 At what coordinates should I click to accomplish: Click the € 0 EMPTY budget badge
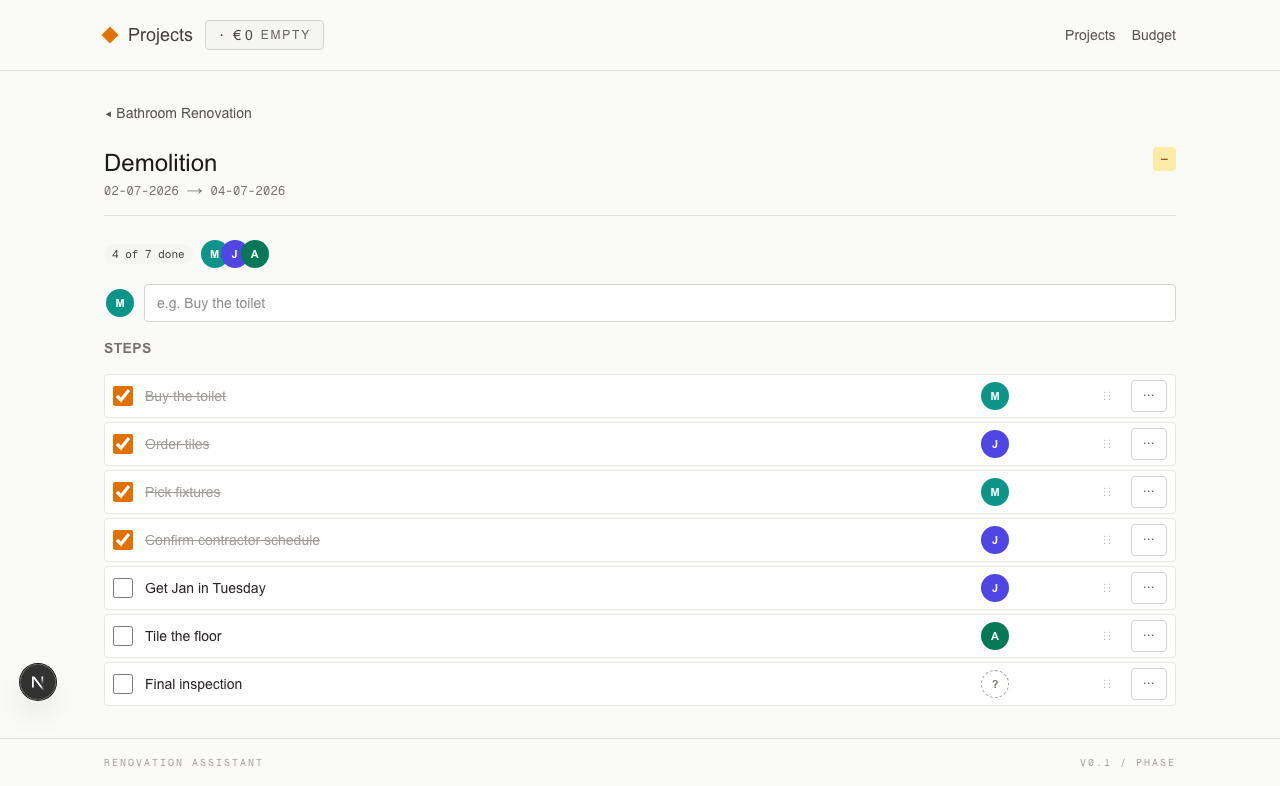(264, 35)
